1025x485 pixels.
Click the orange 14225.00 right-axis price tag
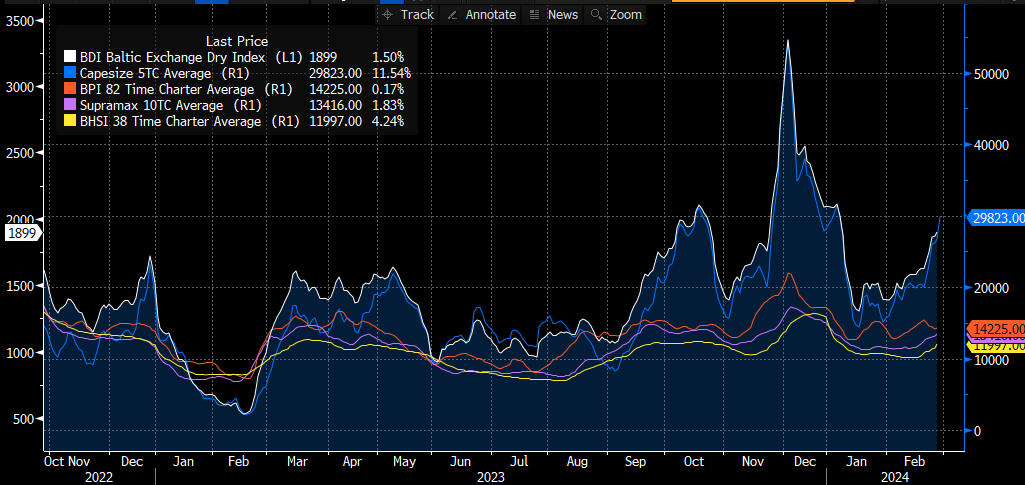[998, 328]
